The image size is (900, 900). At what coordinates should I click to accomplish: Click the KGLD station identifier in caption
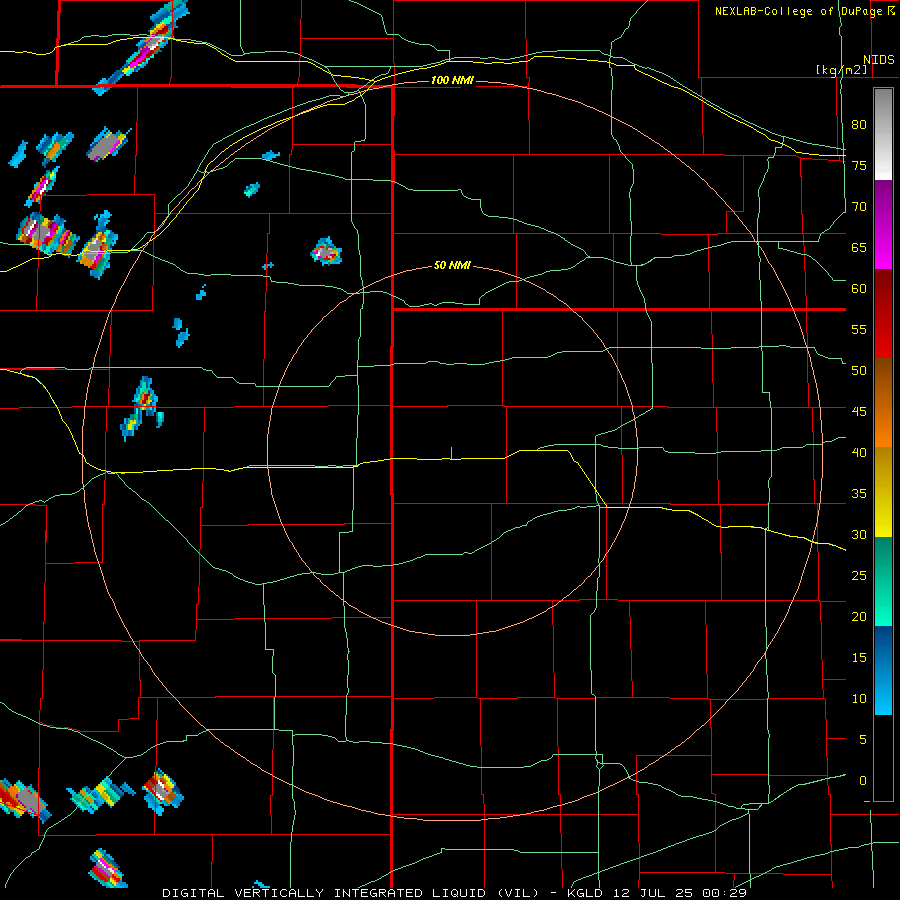click(587, 893)
